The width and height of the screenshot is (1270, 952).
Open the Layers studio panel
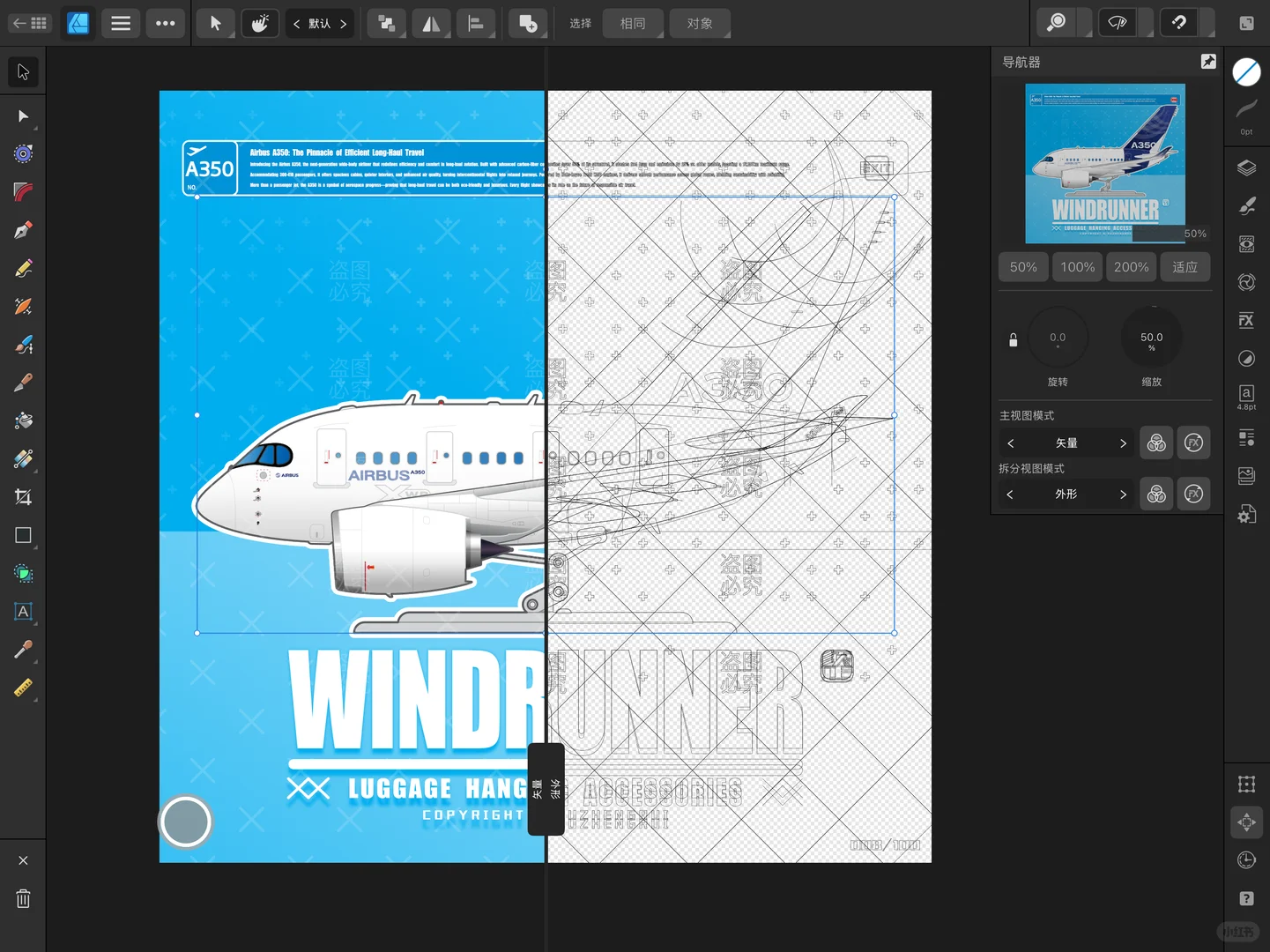1246,168
